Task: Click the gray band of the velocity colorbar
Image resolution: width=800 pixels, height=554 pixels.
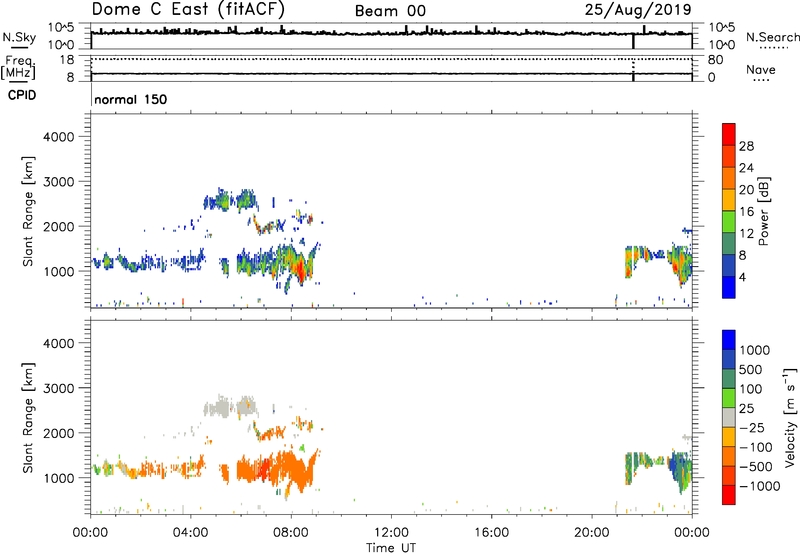Action: tap(729, 418)
